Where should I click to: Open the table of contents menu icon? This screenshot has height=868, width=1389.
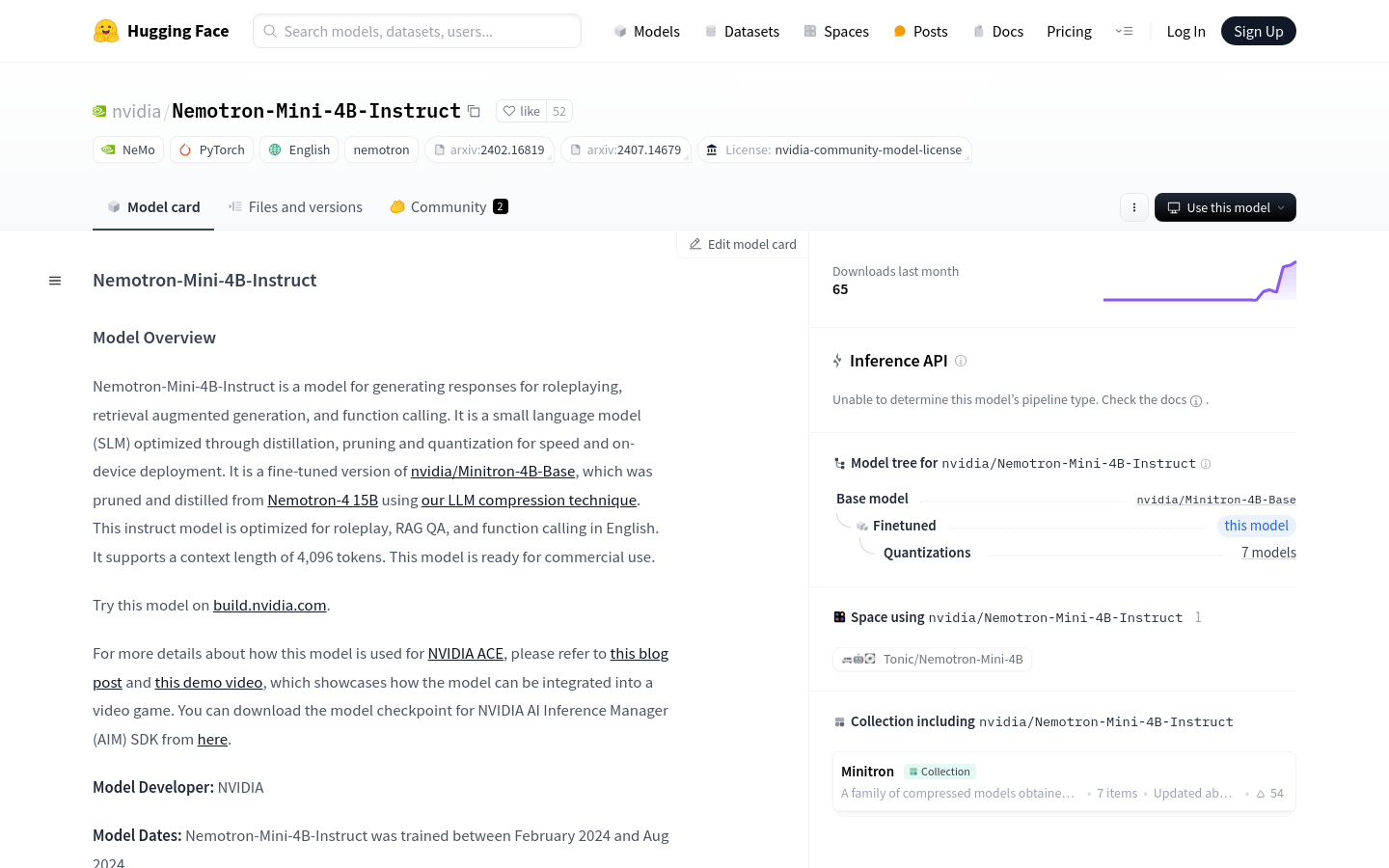click(x=55, y=281)
